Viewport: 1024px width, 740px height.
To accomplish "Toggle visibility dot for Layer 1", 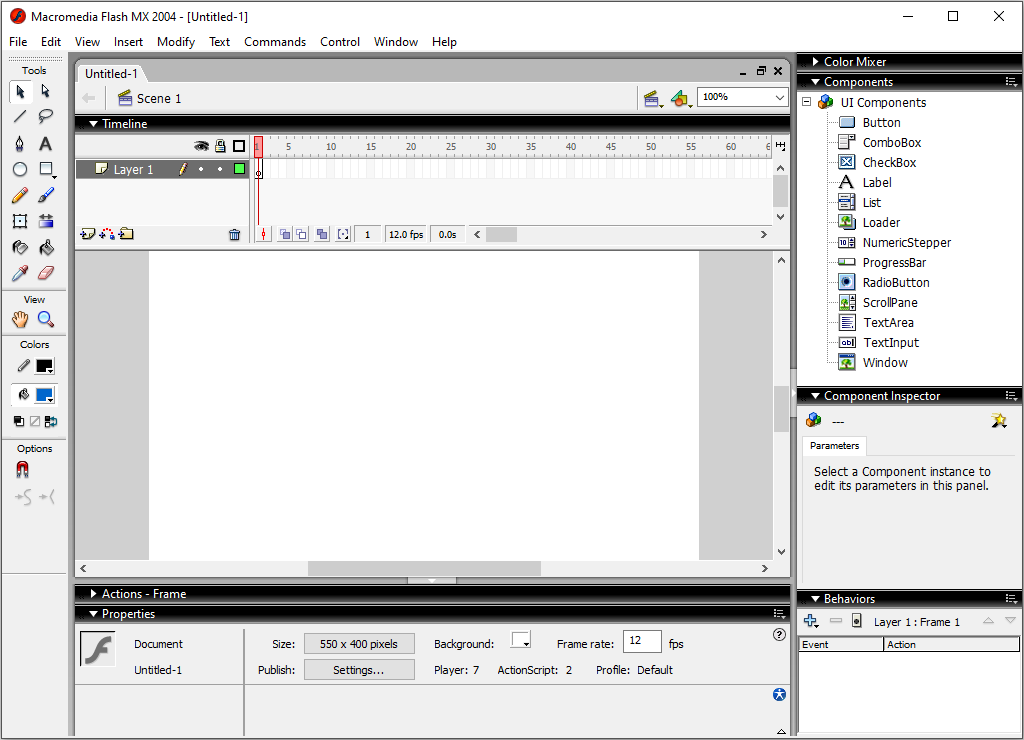I will pos(201,169).
